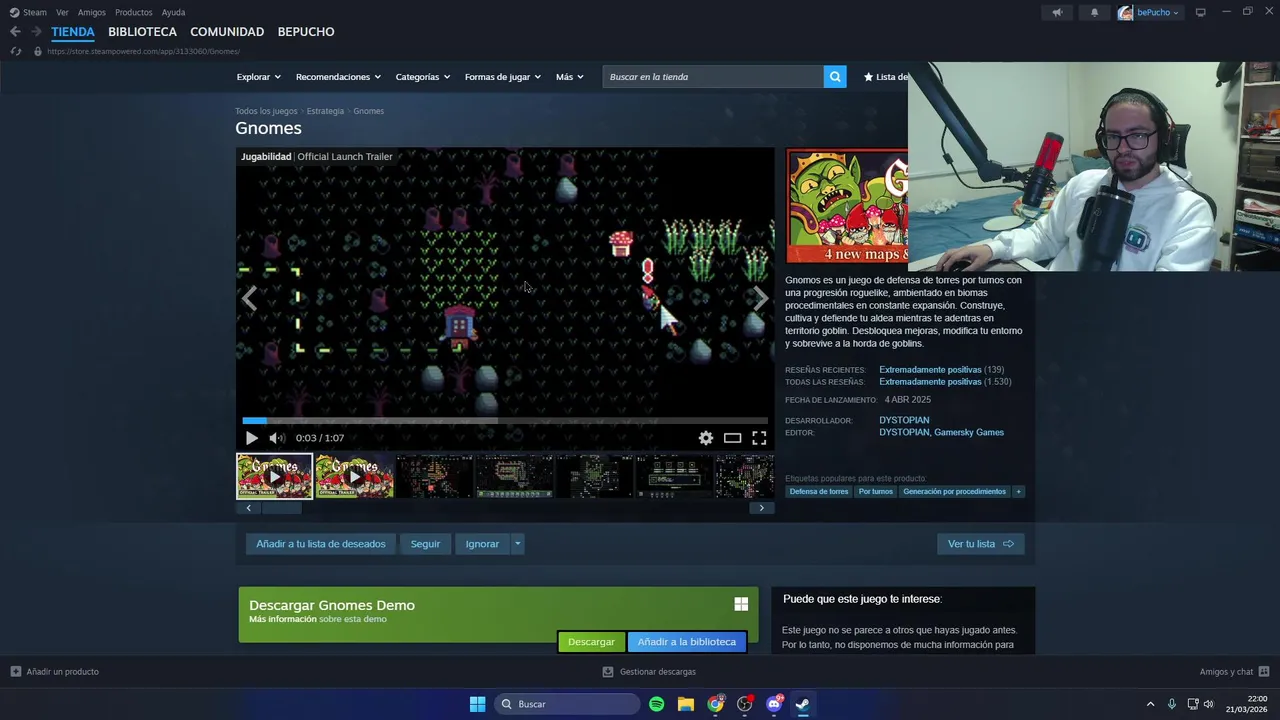1280x720 pixels.
Task: Click the thumbnail strip scrollbar handle
Action: click(x=281, y=508)
